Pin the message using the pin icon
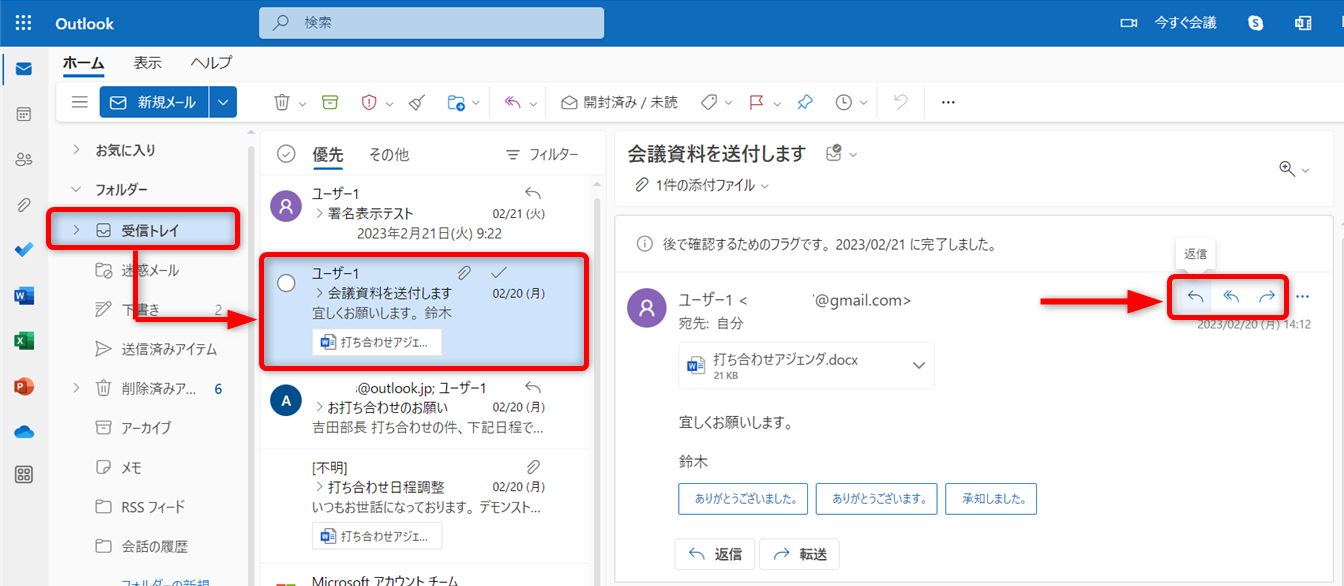 (x=805, y=102)
